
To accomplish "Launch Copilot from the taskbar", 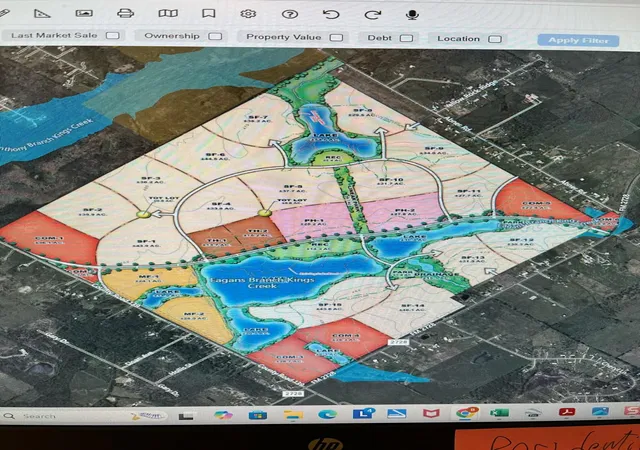I will 223,415.
